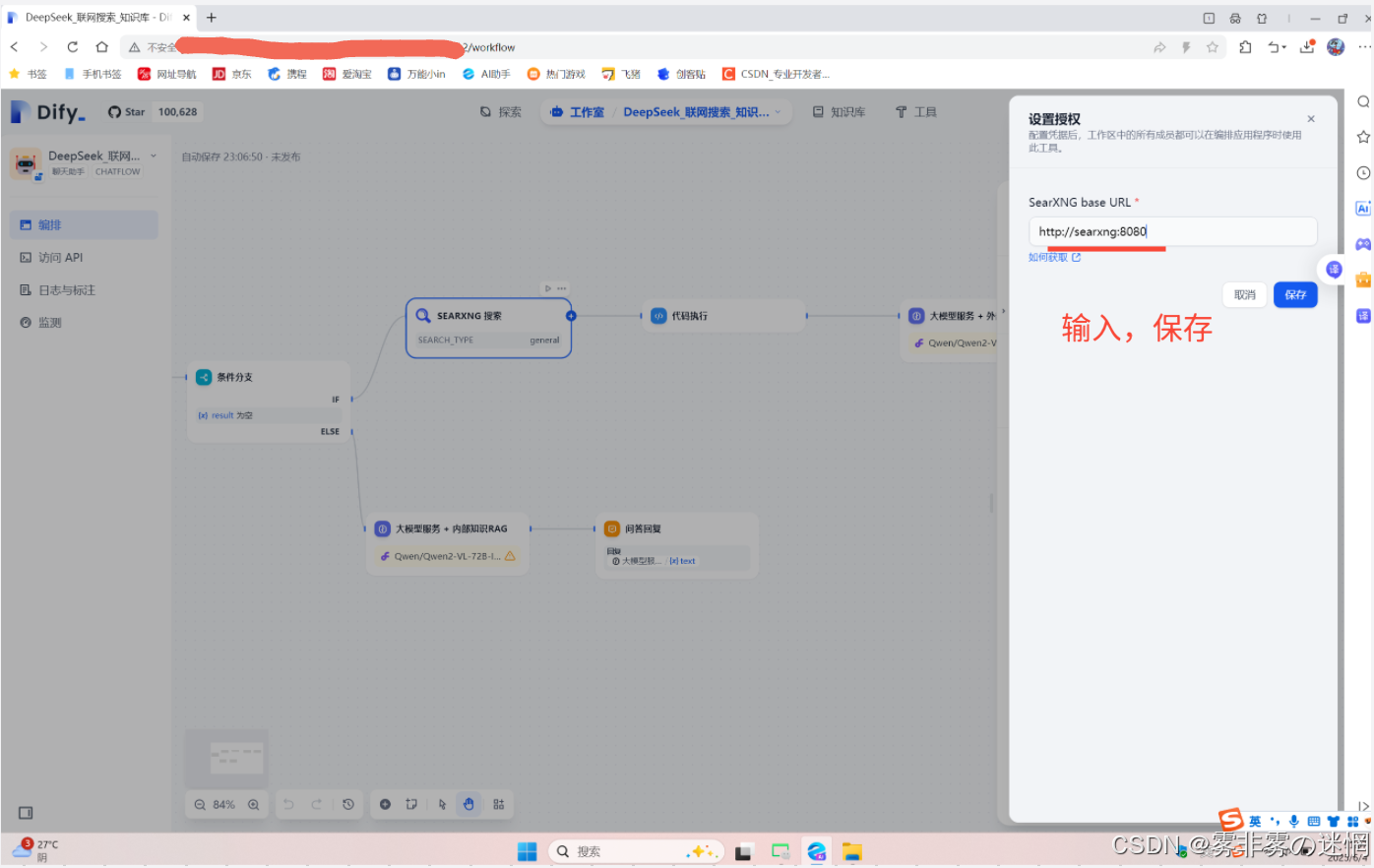Screen dimensions: 1374x868
Task: Open a new browser tab
Action: point(211,18)
